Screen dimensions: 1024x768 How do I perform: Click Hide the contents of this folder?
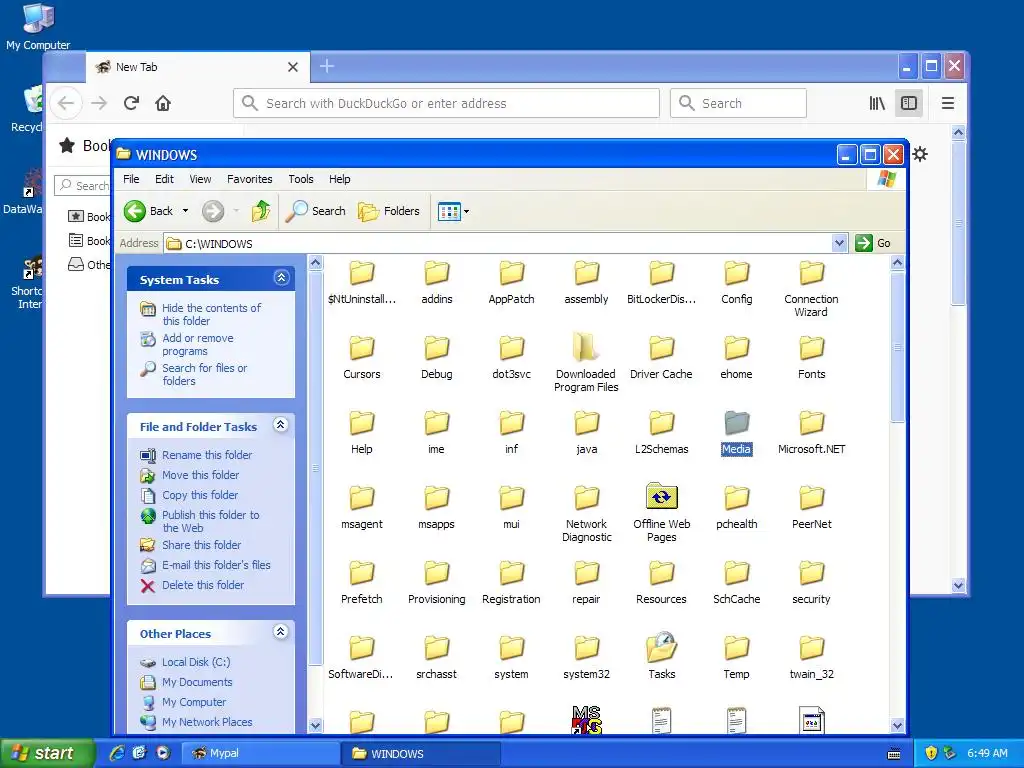(x=211, y=314)
